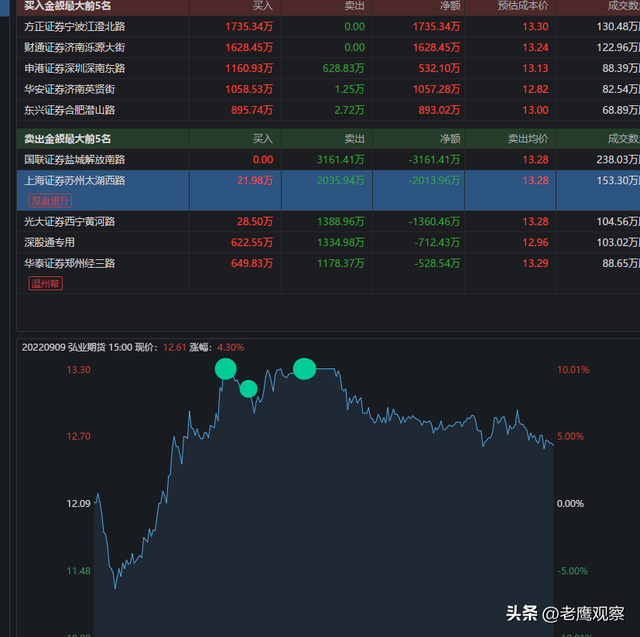Click net value -1360.46万
The image size is (640, 637).
pos(434,222)
